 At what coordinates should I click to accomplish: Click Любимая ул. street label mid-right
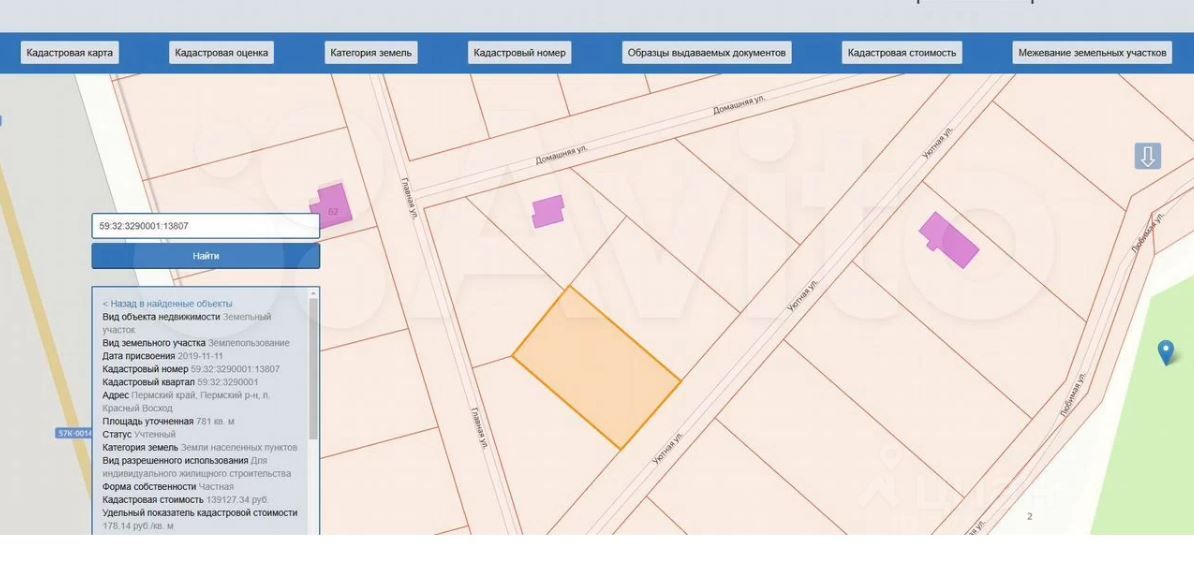[x=1072, y=394]
